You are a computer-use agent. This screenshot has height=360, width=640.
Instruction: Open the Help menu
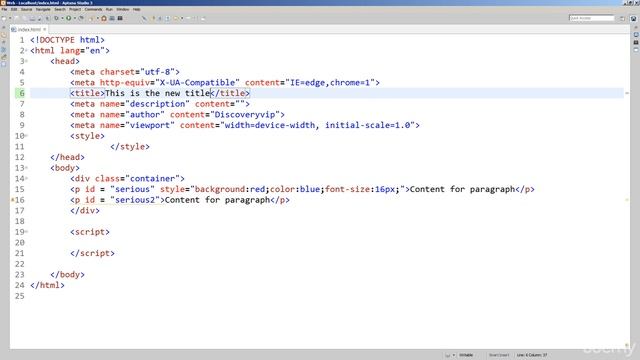pos(137,9)
